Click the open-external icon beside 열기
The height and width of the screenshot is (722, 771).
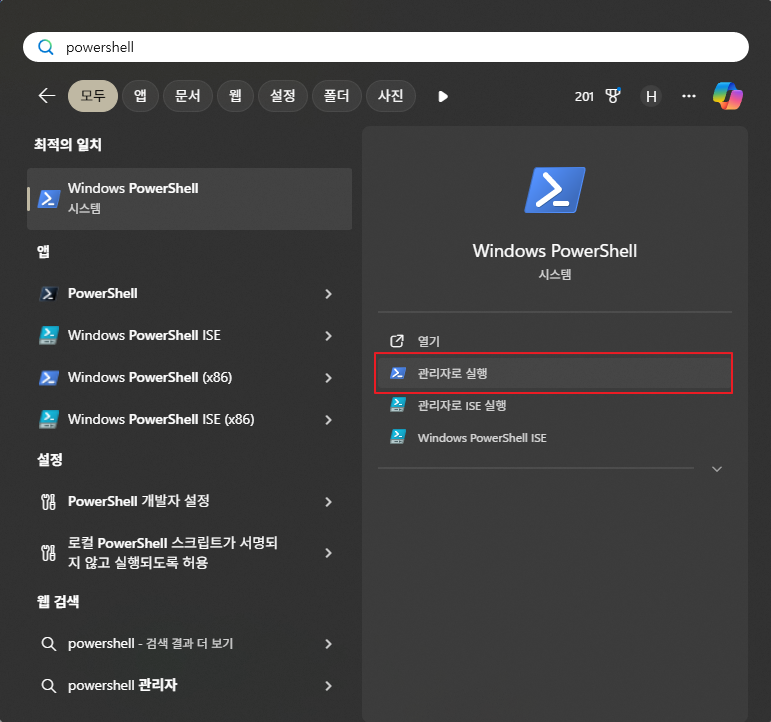click(397, 341)
